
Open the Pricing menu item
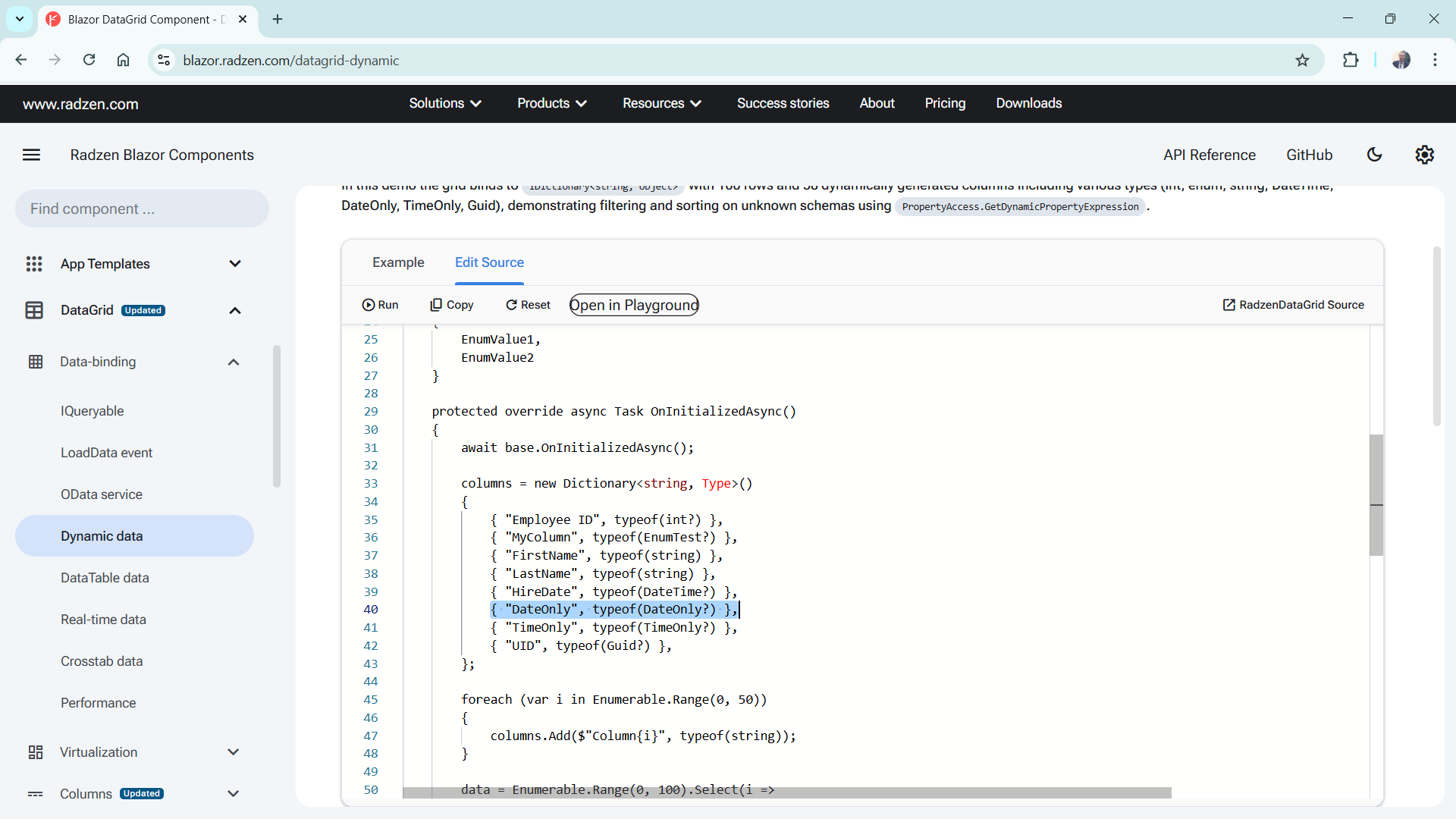945,103
